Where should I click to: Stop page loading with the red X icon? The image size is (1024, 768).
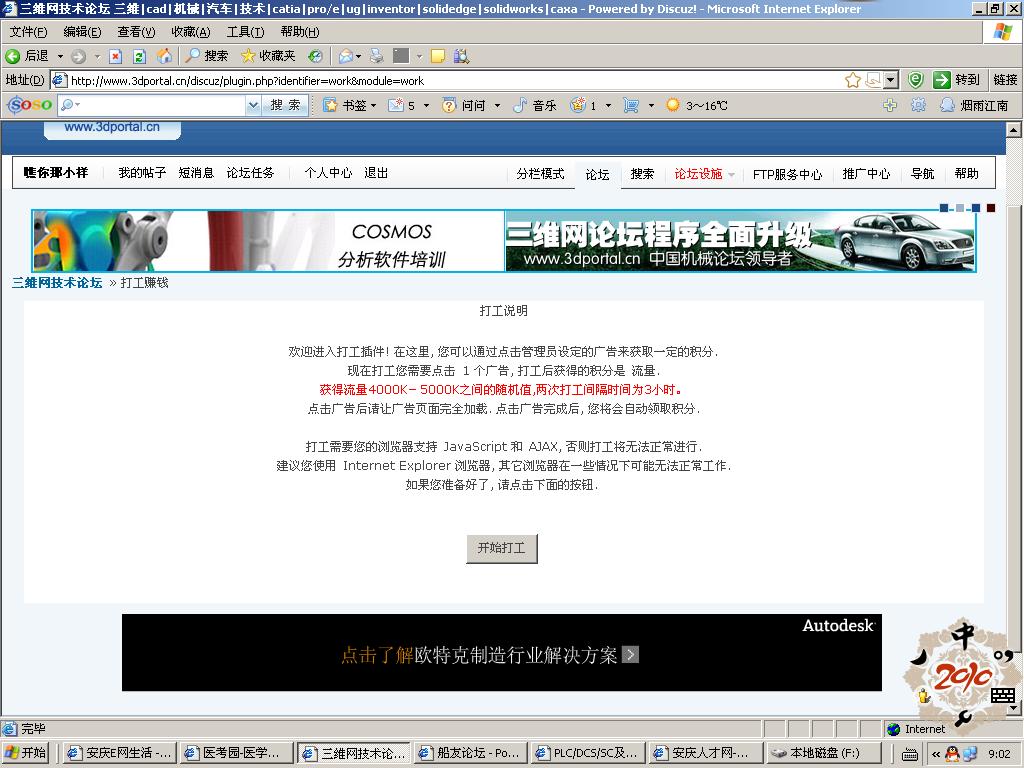pyautogui.click(x=115, y=56)
